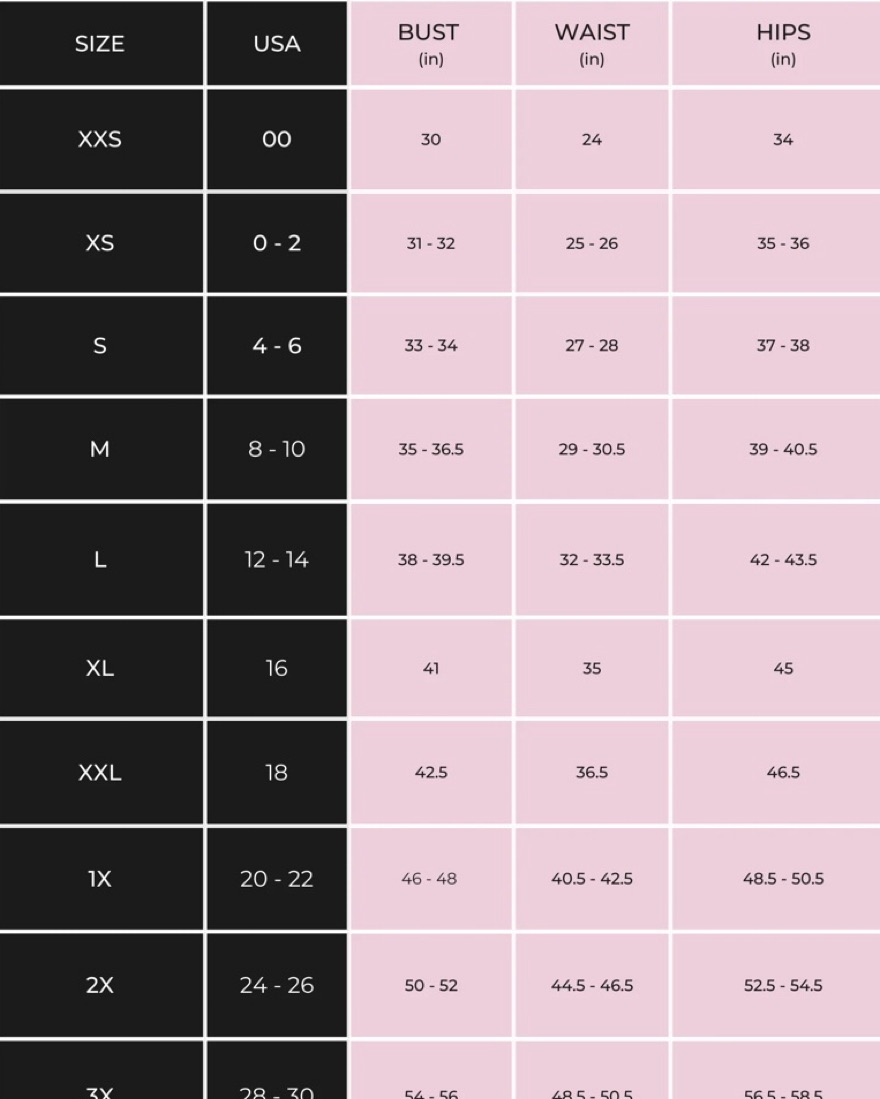Click the XXS size row label
The image size is (880, 1099).
[99, 139]
